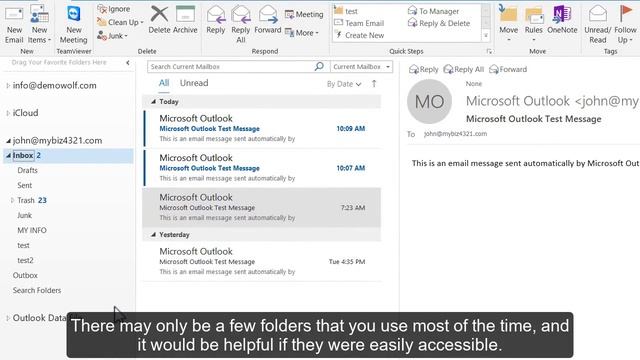Reverse sort order with the arrow
The width and height of the screenshot is (640, 360).
374,84
